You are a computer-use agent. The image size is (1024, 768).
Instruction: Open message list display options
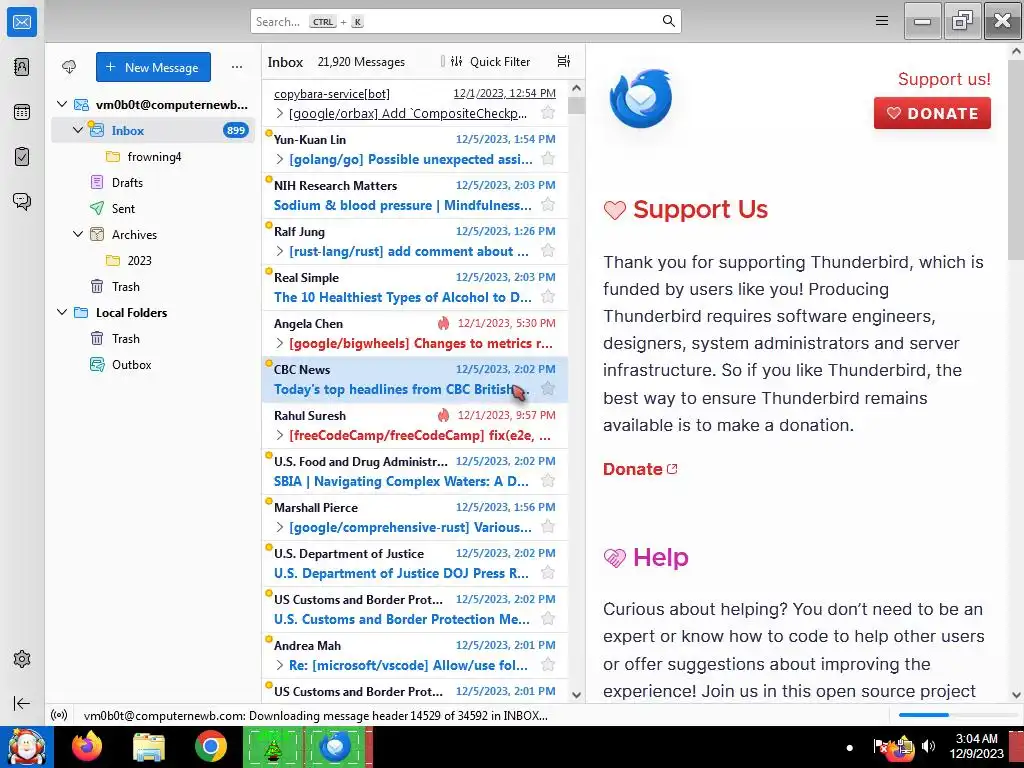(x=564, y=61)
